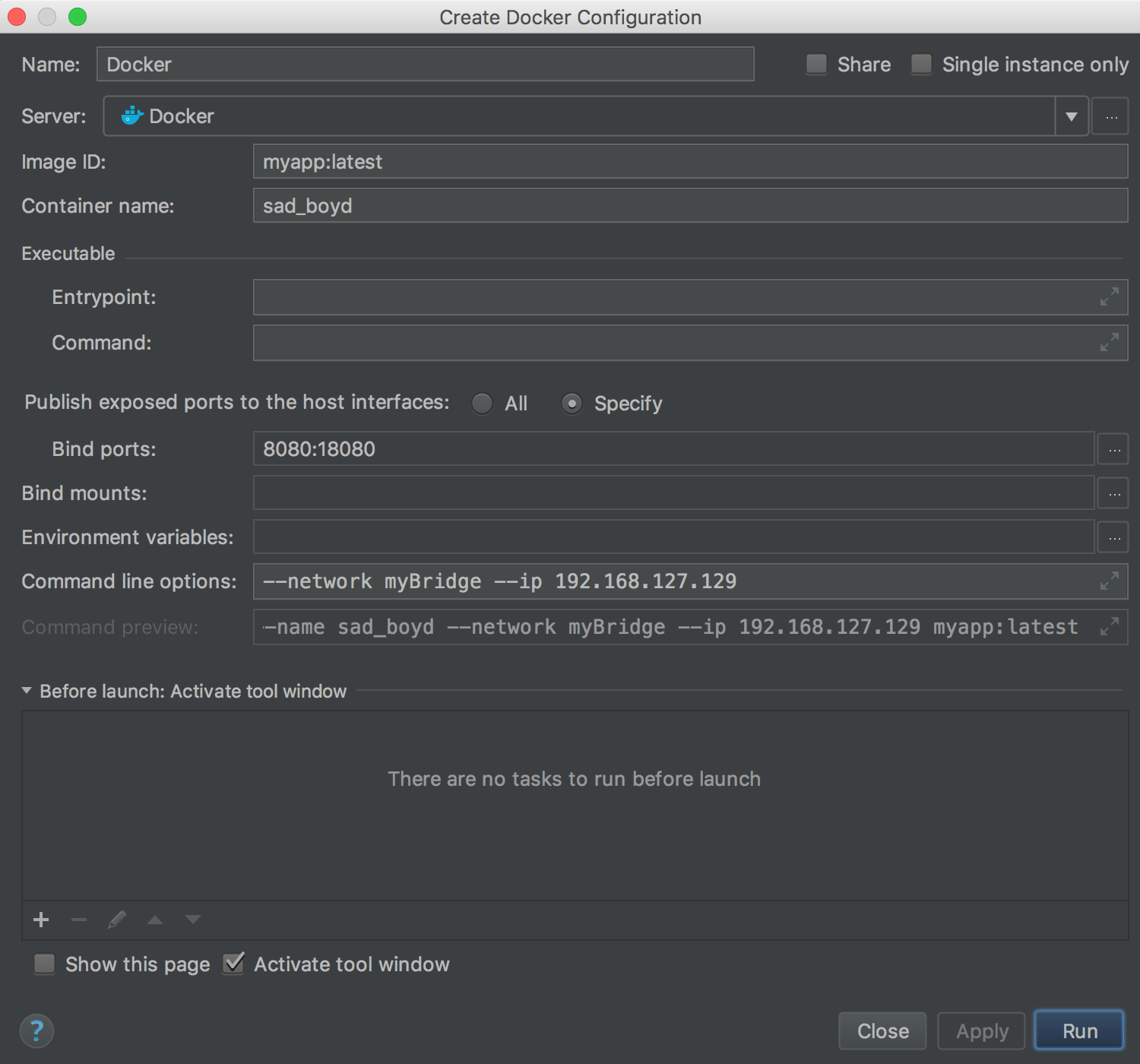Click the Apply button
Screen dimensions: 1140x1064
coord(982,1031)
